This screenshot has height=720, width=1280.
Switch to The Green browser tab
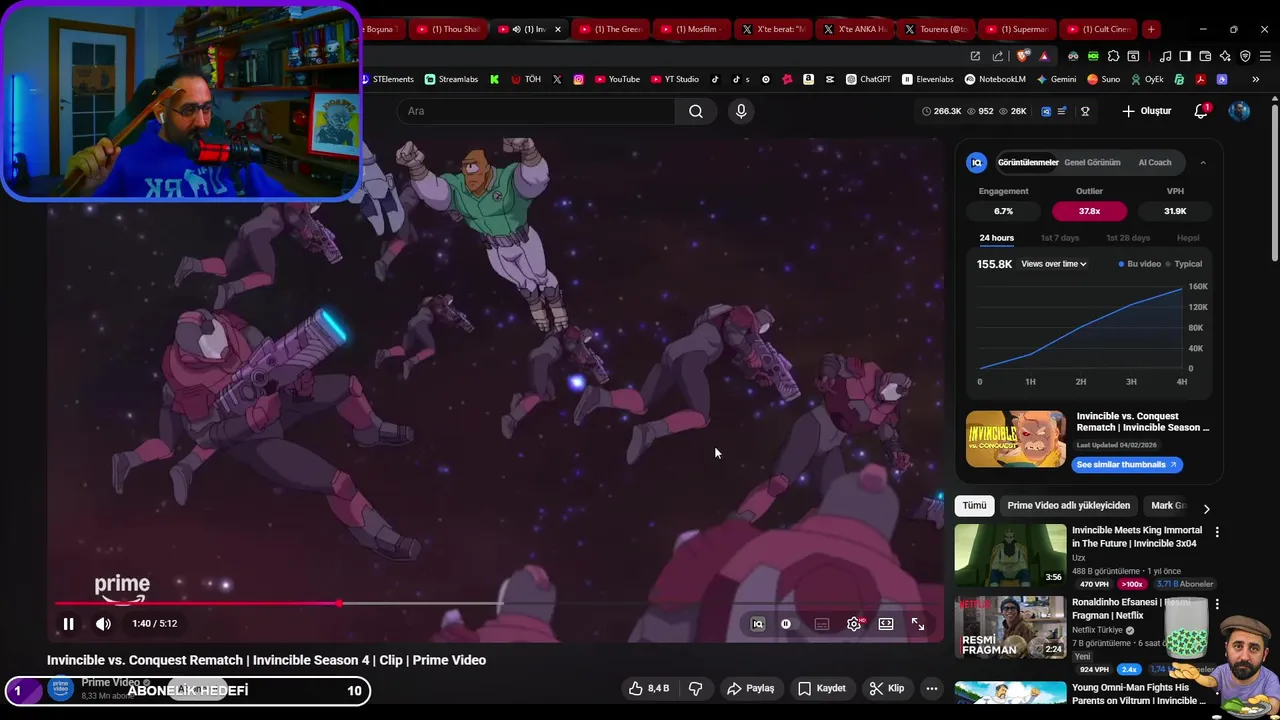coord(610,29)
